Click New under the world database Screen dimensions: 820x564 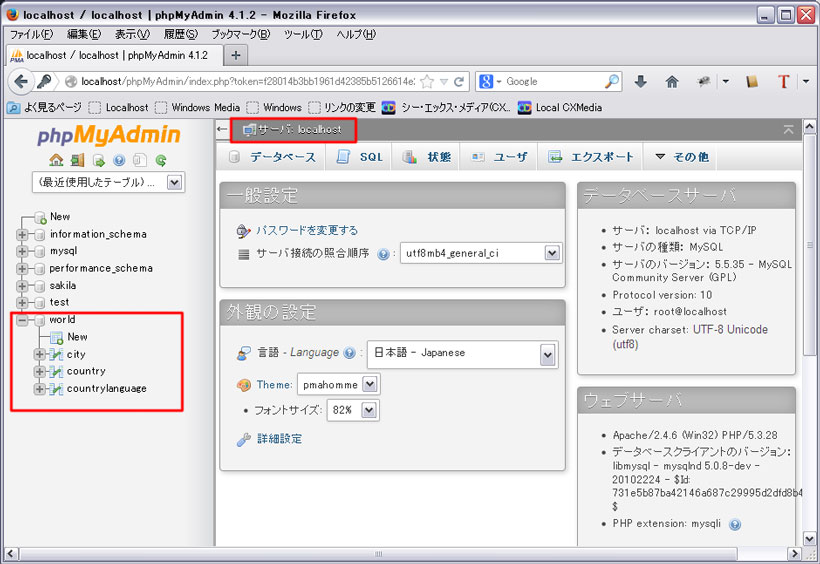(x=77, y=337)
